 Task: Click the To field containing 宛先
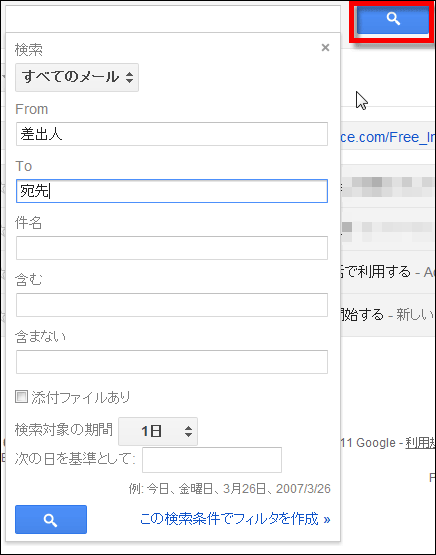click(172, 191)
